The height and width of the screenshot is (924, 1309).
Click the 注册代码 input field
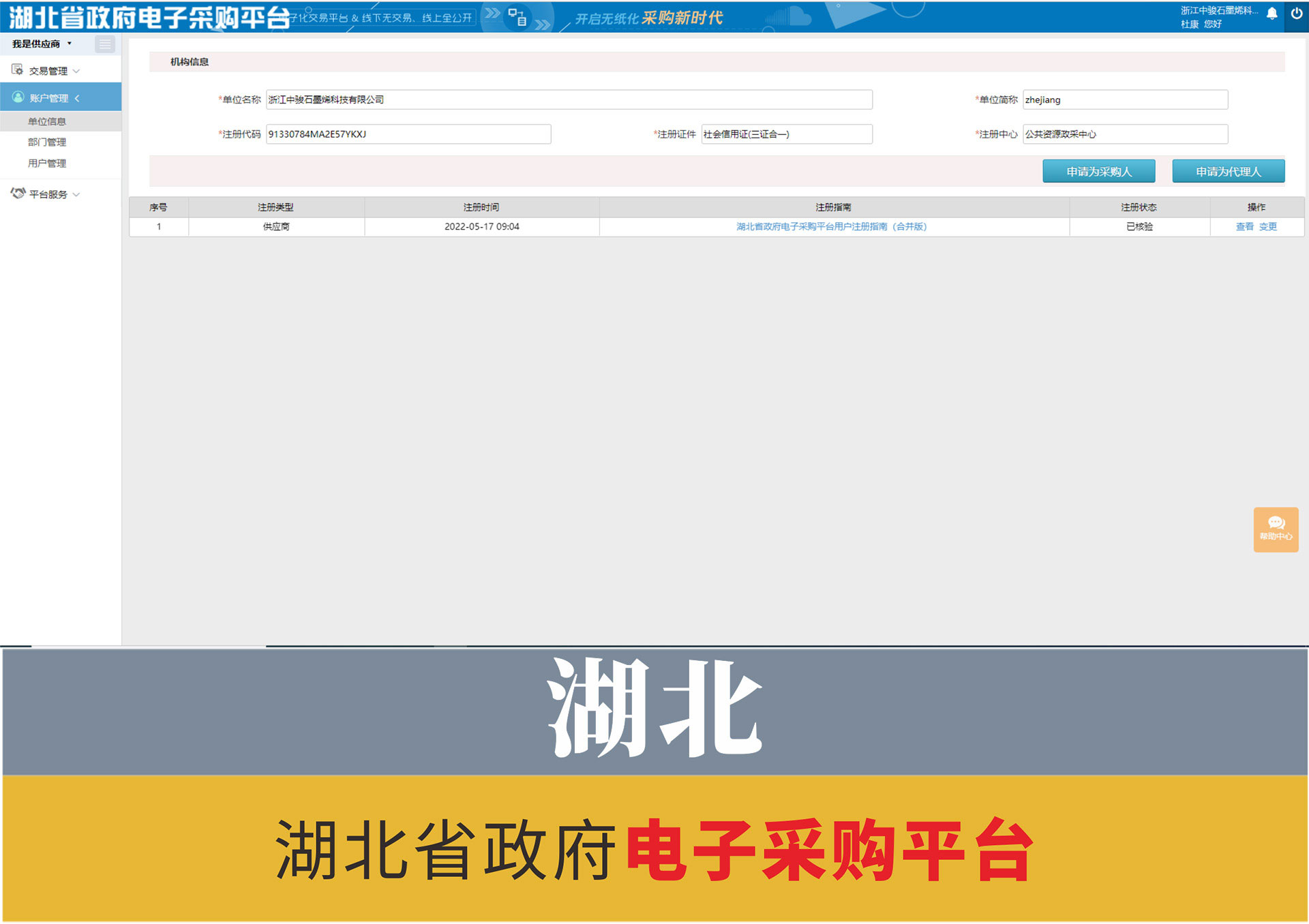tap(408, 134)
